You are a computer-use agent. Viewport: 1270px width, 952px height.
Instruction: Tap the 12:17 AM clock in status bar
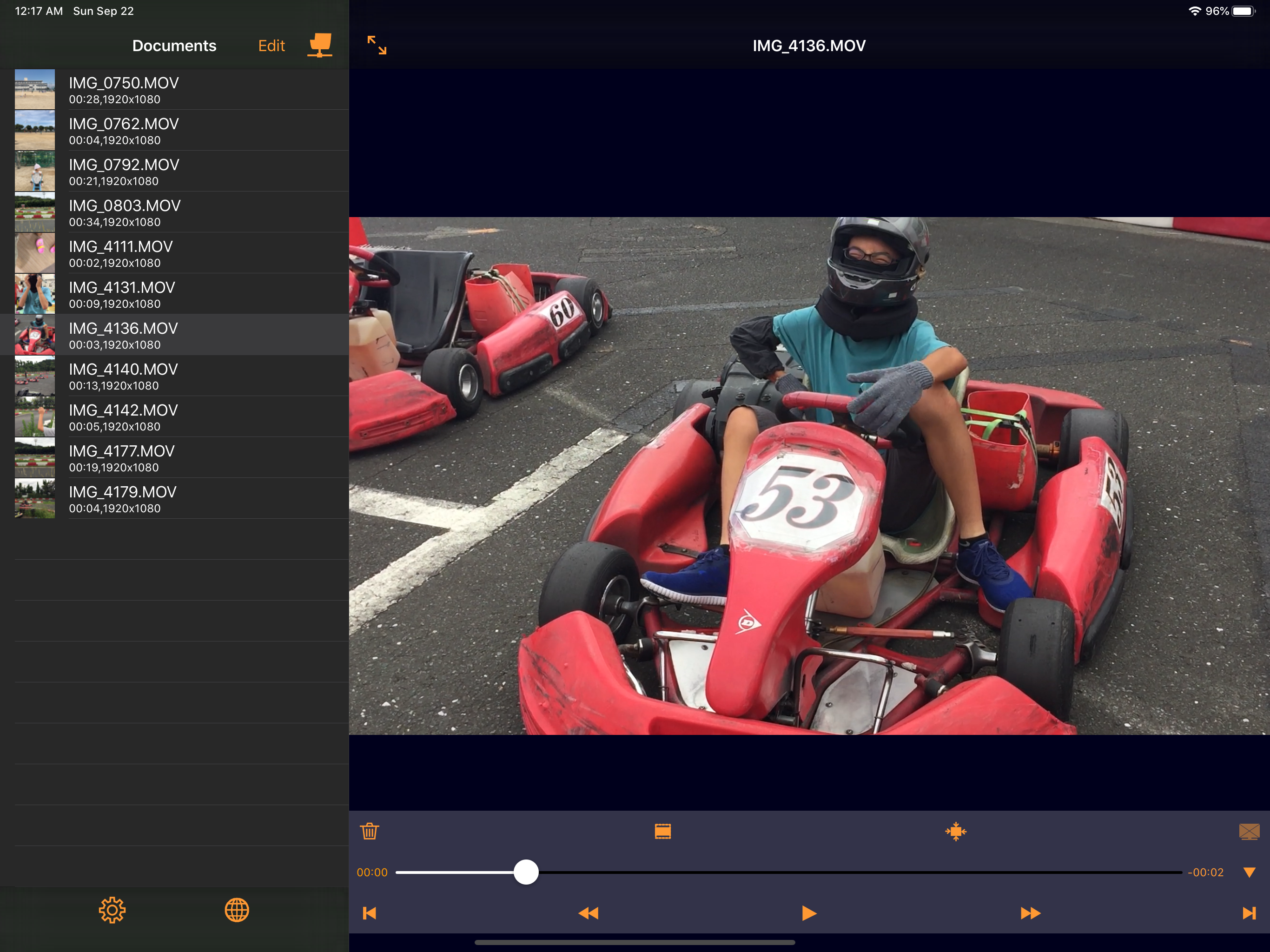point(39,11)
